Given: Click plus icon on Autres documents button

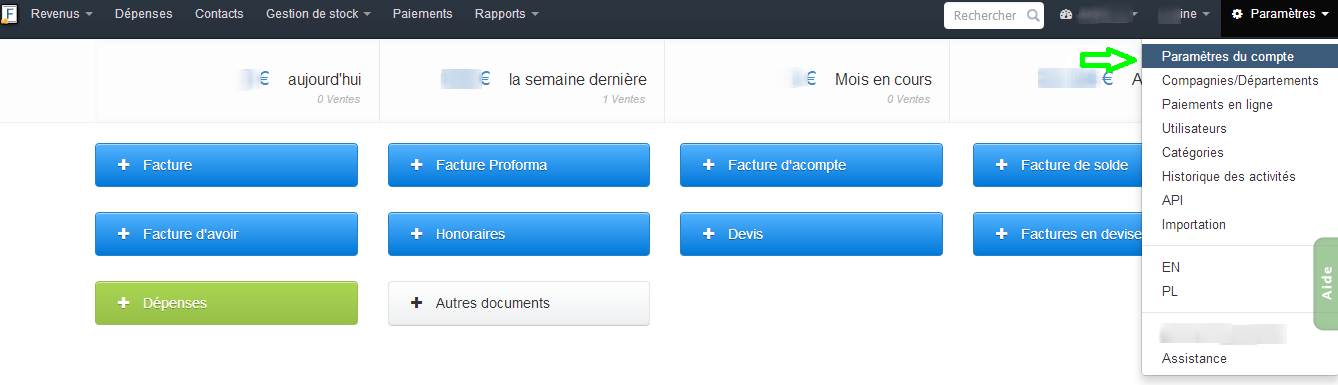Looking at the screenshot, I should point(417,303).
